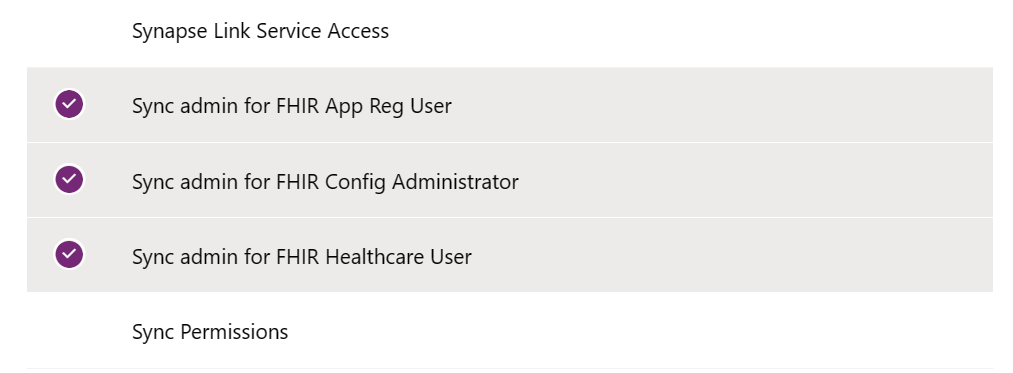Viewport: 1013px width, 373px height.
Task: Click the Sync admin for FHIR Healthcare User label
Action: click(x=302, y=257)
